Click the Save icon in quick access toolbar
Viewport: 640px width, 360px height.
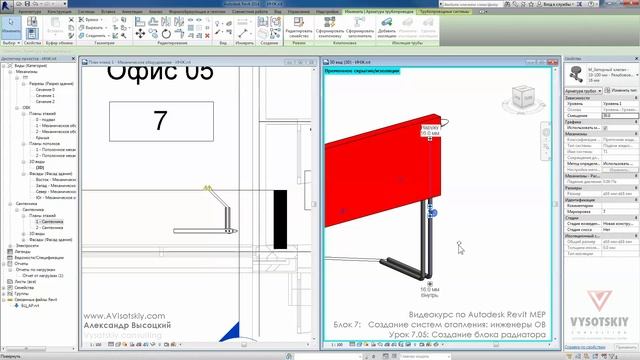(x=27, y=4)
